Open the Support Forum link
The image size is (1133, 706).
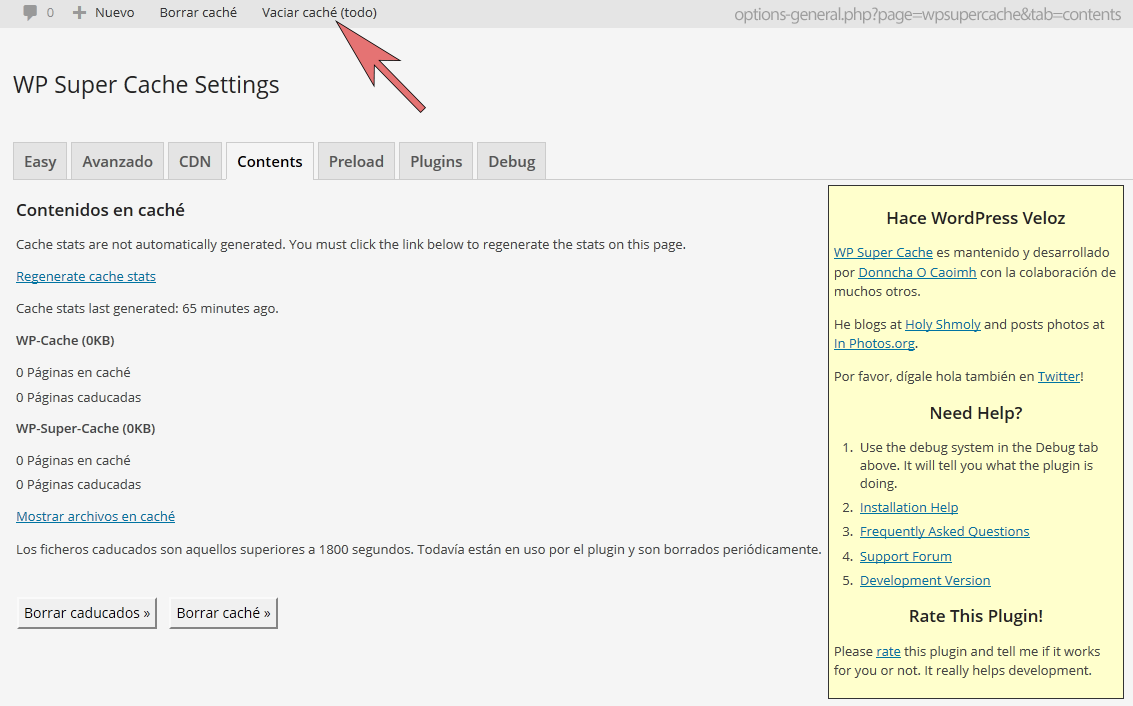[x=905, y=556]
